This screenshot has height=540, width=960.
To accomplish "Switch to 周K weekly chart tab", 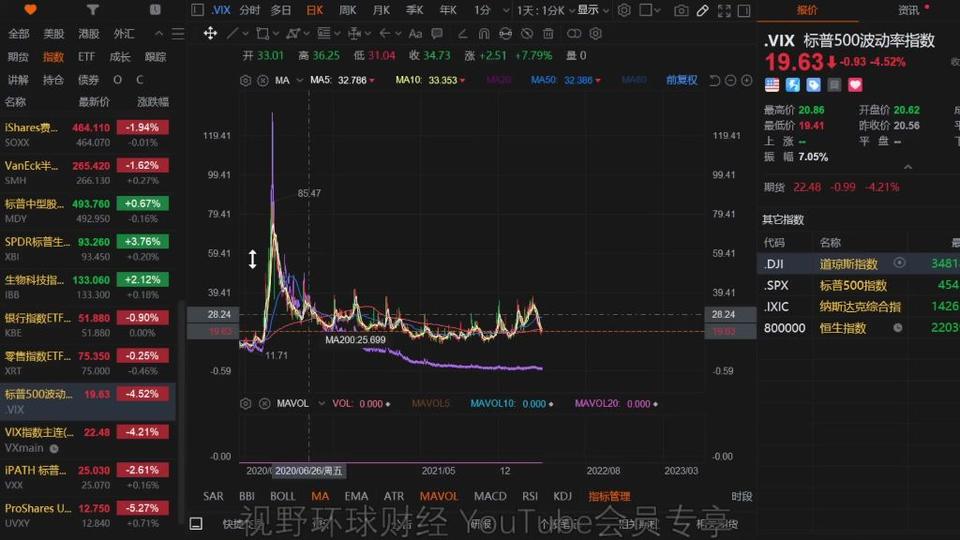I will pyautogui.click(x=347, y=10).
